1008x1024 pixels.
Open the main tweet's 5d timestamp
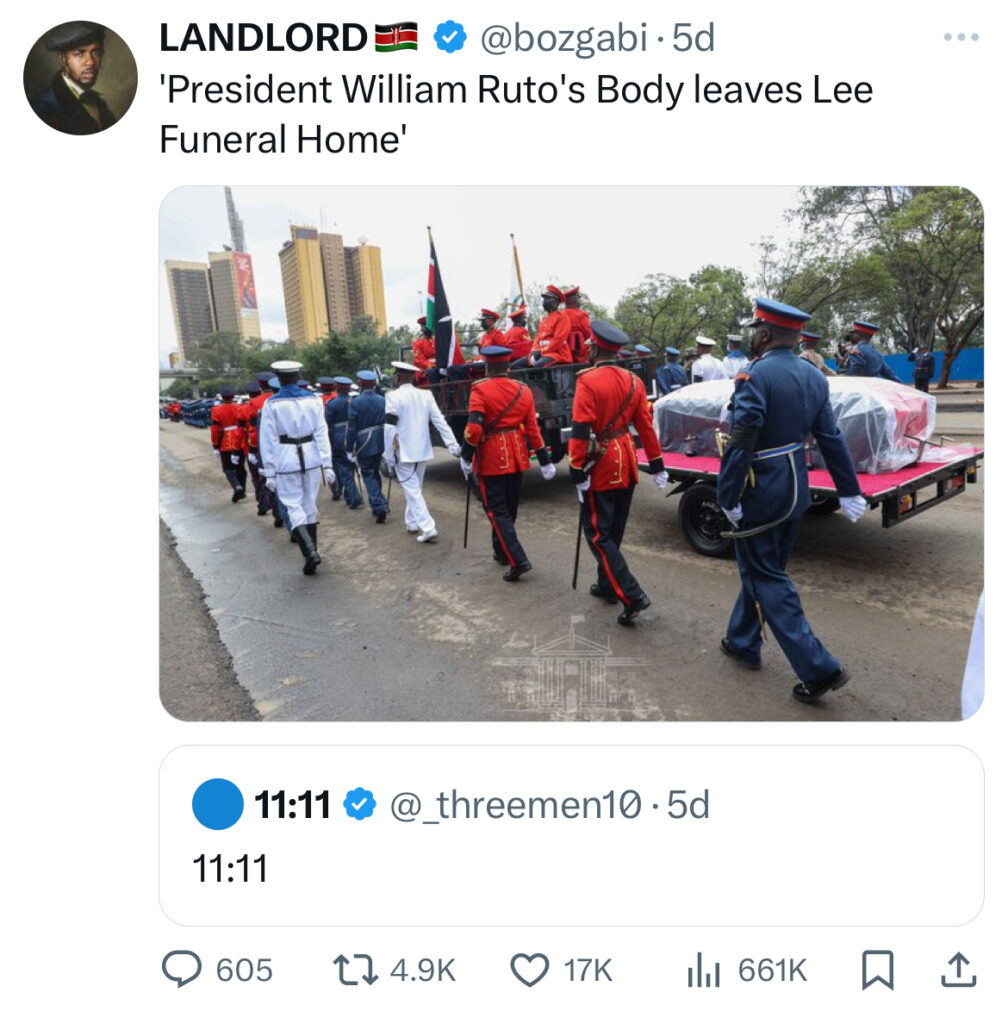693,38
